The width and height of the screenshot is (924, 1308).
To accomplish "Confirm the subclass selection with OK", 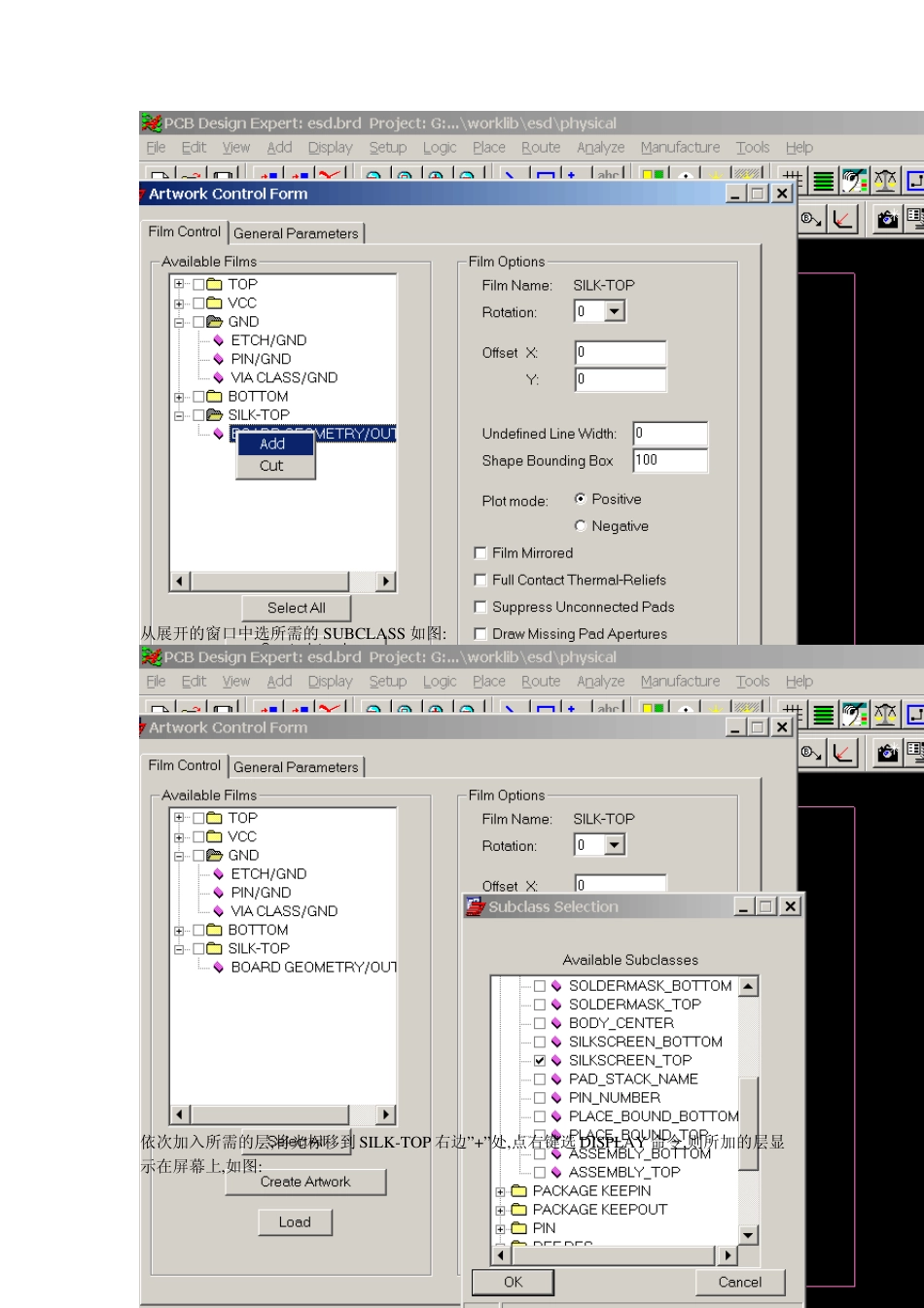I will point(514,1283).
